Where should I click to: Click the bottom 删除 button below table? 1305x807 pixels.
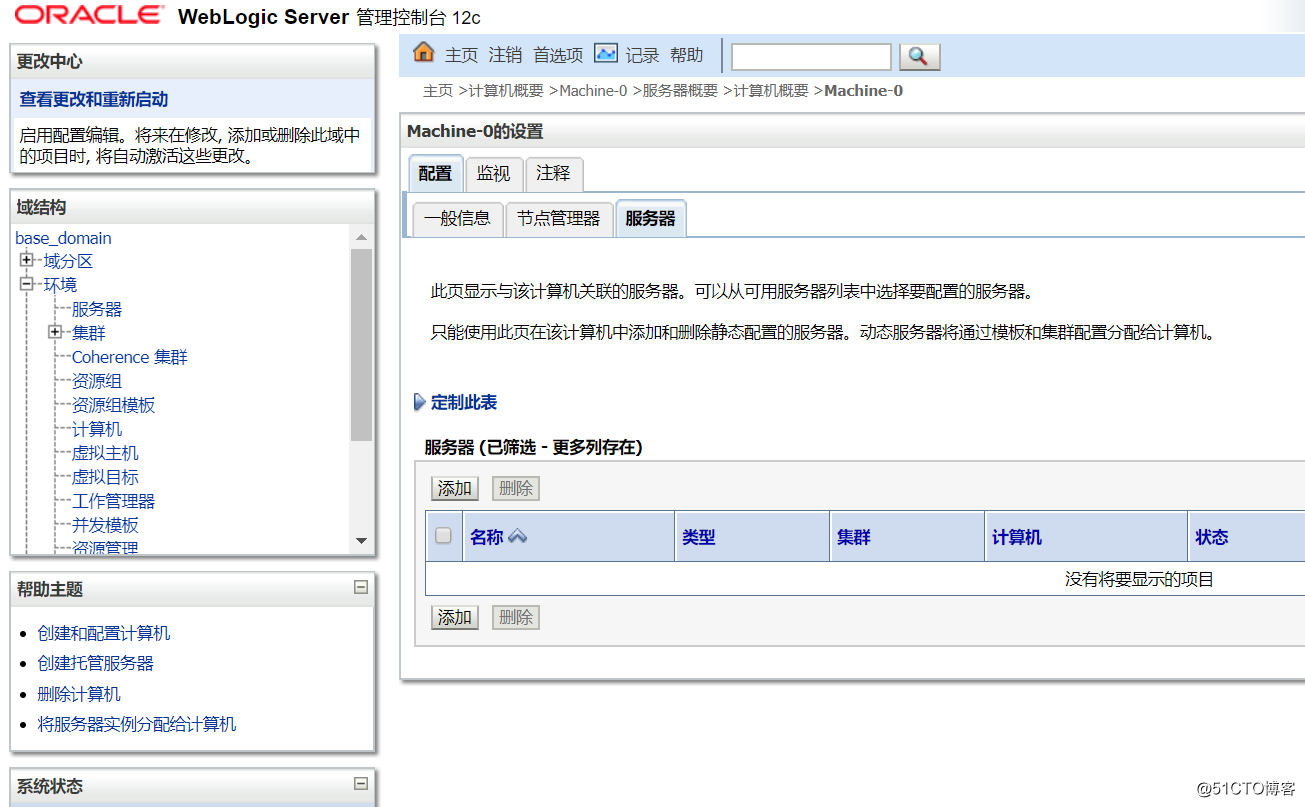[516, 617]
